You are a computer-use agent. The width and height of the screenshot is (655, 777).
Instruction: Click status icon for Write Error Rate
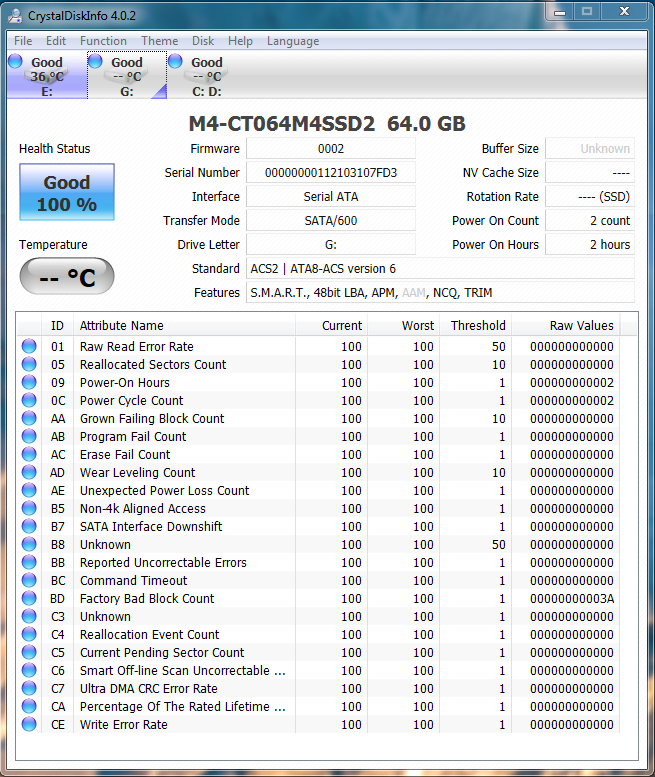pyautogui.click(x=29, y=724)
